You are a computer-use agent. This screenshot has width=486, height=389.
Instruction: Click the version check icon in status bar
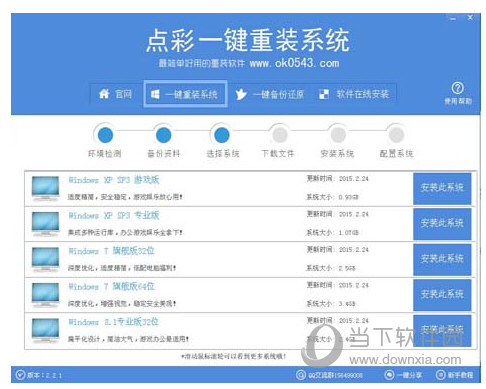[x=20, y=375]
